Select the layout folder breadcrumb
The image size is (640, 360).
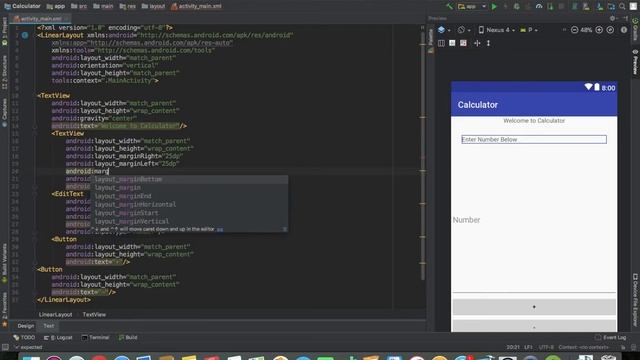click(x=153, y=6)
